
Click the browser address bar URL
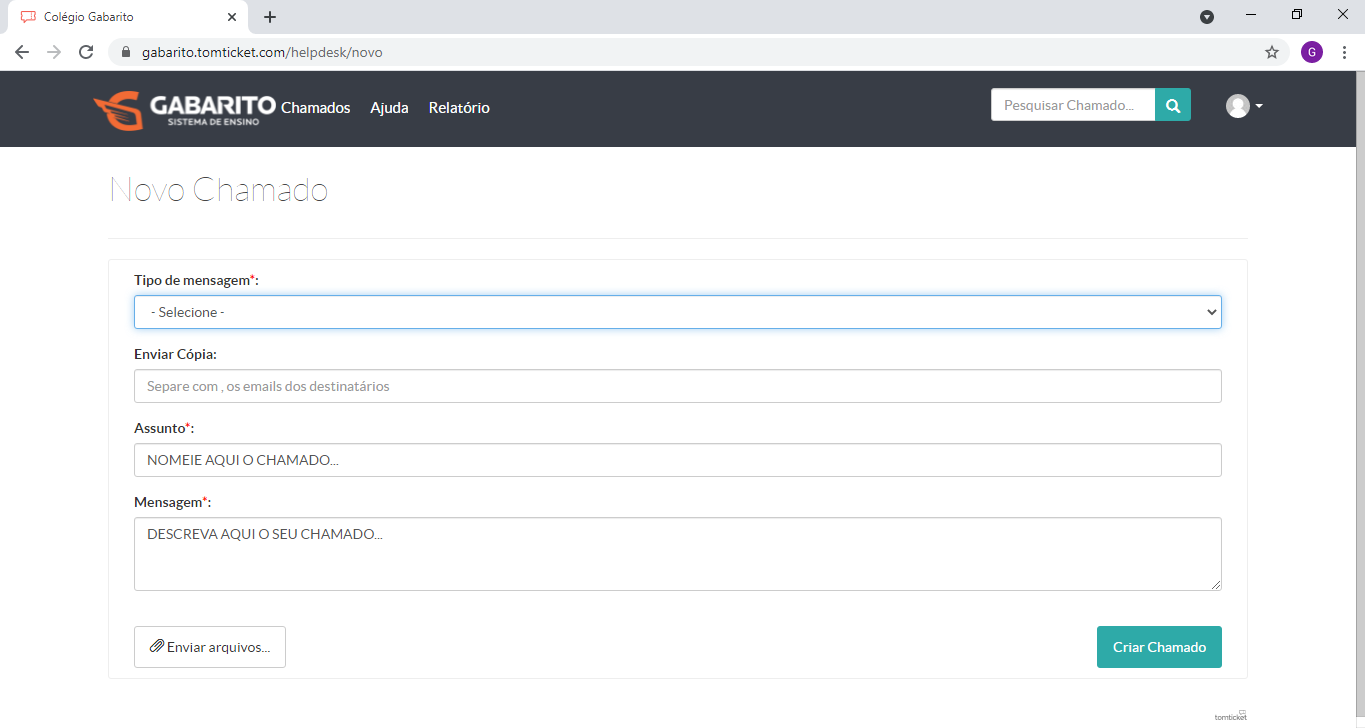(x=262, y=52)
